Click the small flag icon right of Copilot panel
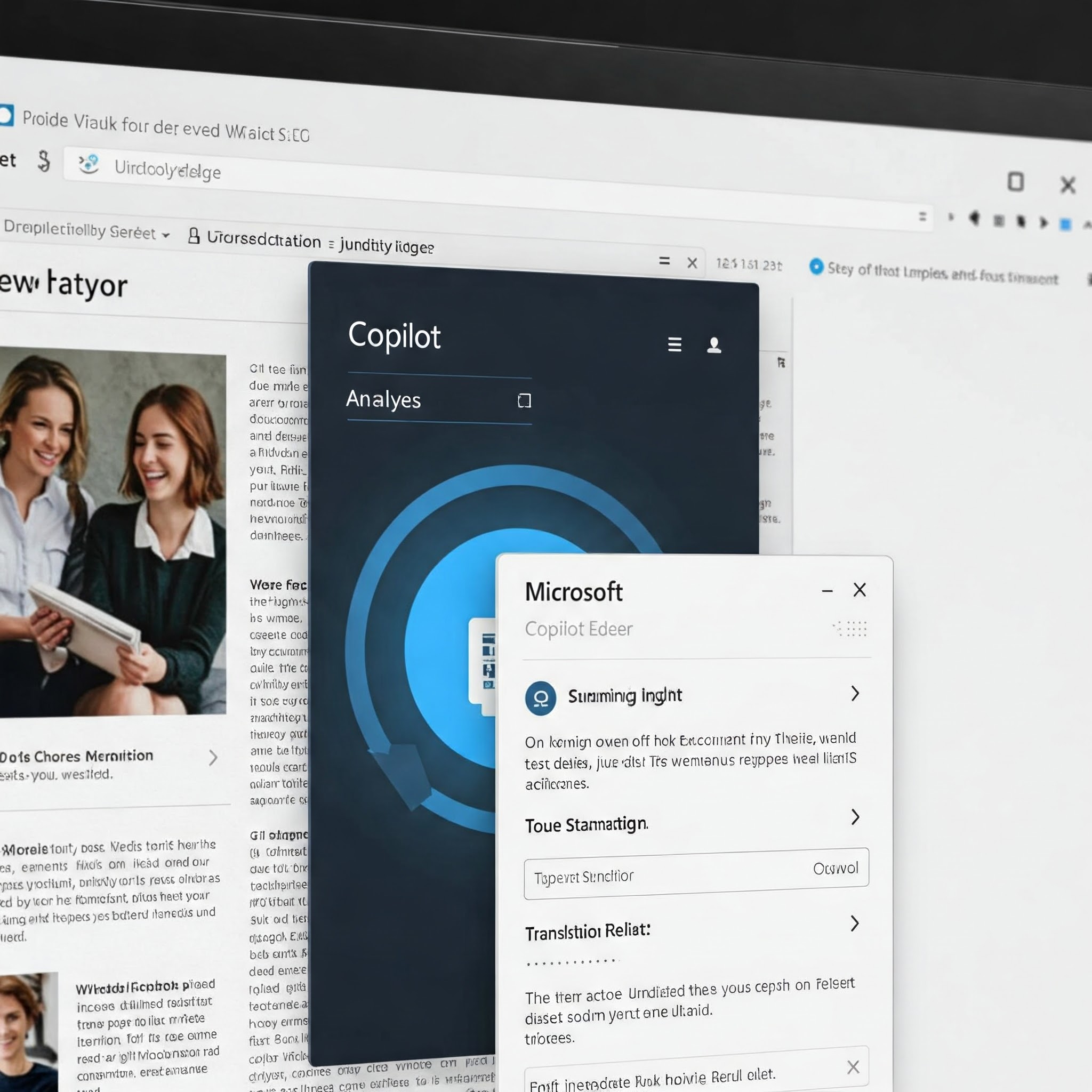 781,362
